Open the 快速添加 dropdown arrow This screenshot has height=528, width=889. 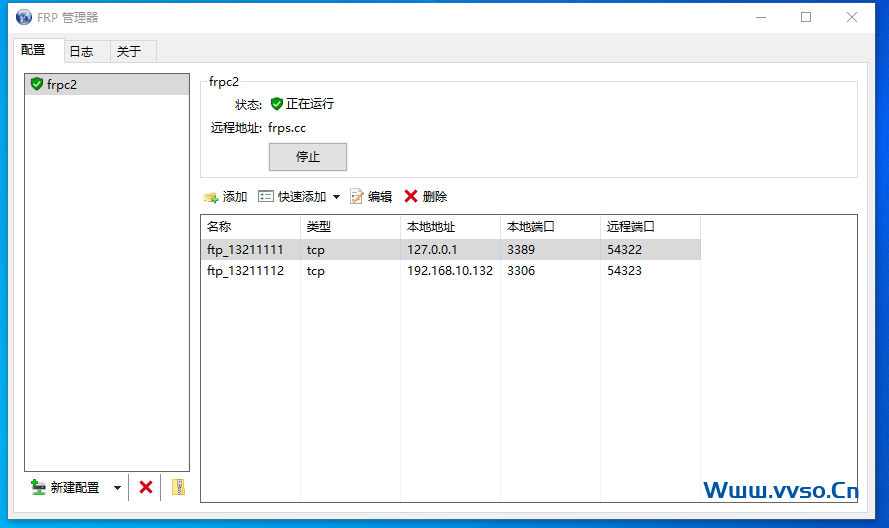336,197
